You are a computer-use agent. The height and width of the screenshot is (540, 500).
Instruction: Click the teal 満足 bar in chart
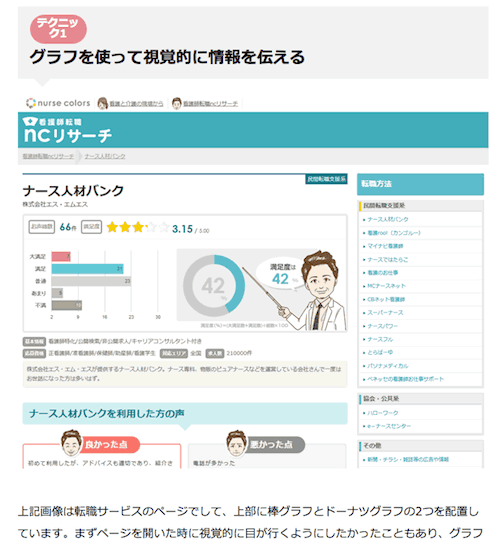[x=87, y=269]
